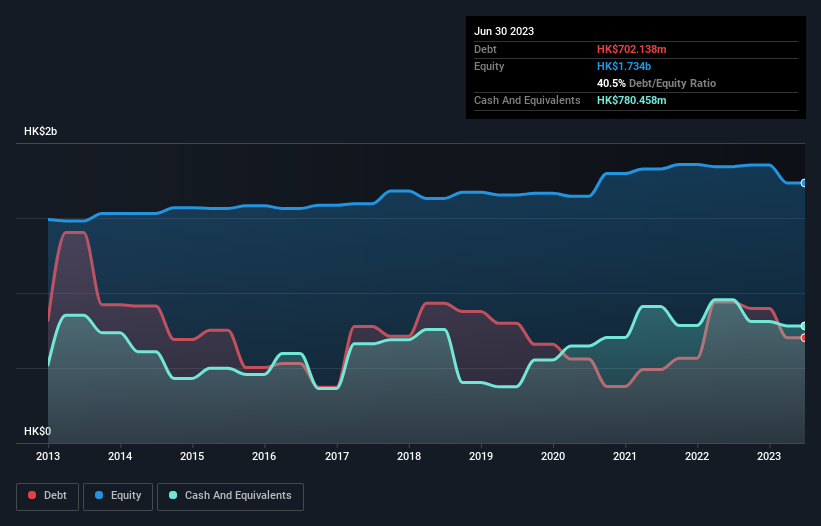Click the 2019 x-axis label
The height and width of the screenshot is (526, 821).
[481, 456]
